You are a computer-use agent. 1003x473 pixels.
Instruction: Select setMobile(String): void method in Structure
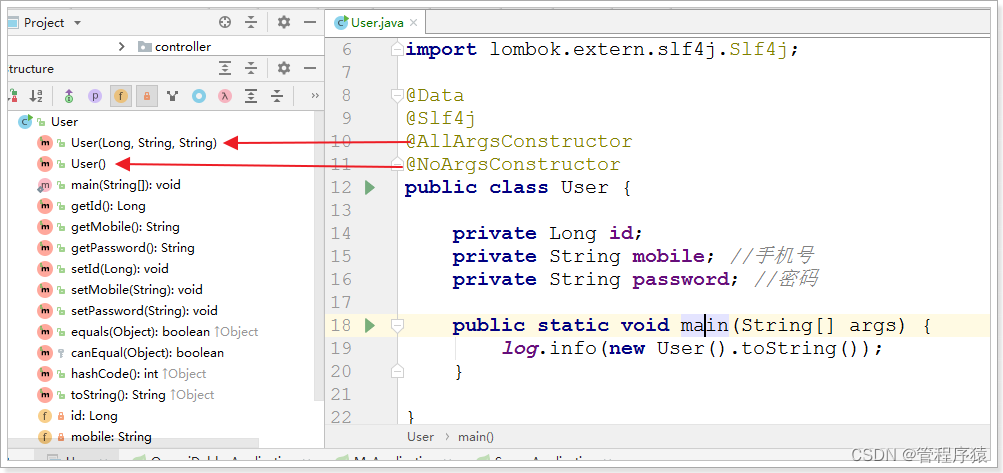[x=136, y=290]
